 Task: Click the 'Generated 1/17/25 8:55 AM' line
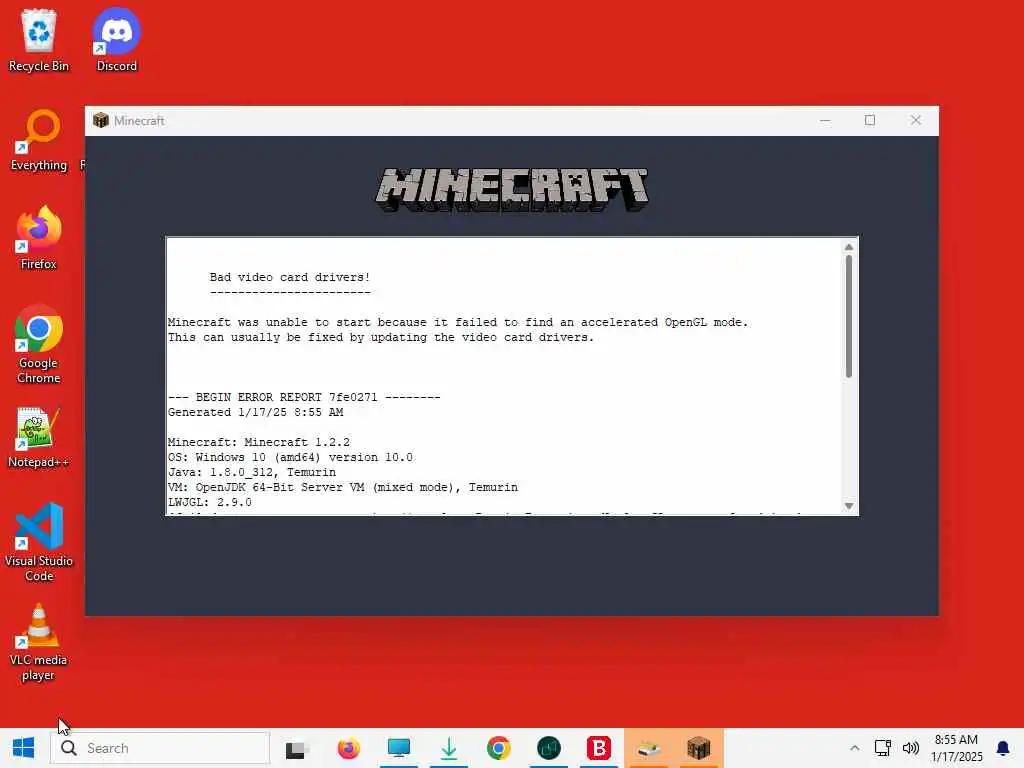pos(255,412)
